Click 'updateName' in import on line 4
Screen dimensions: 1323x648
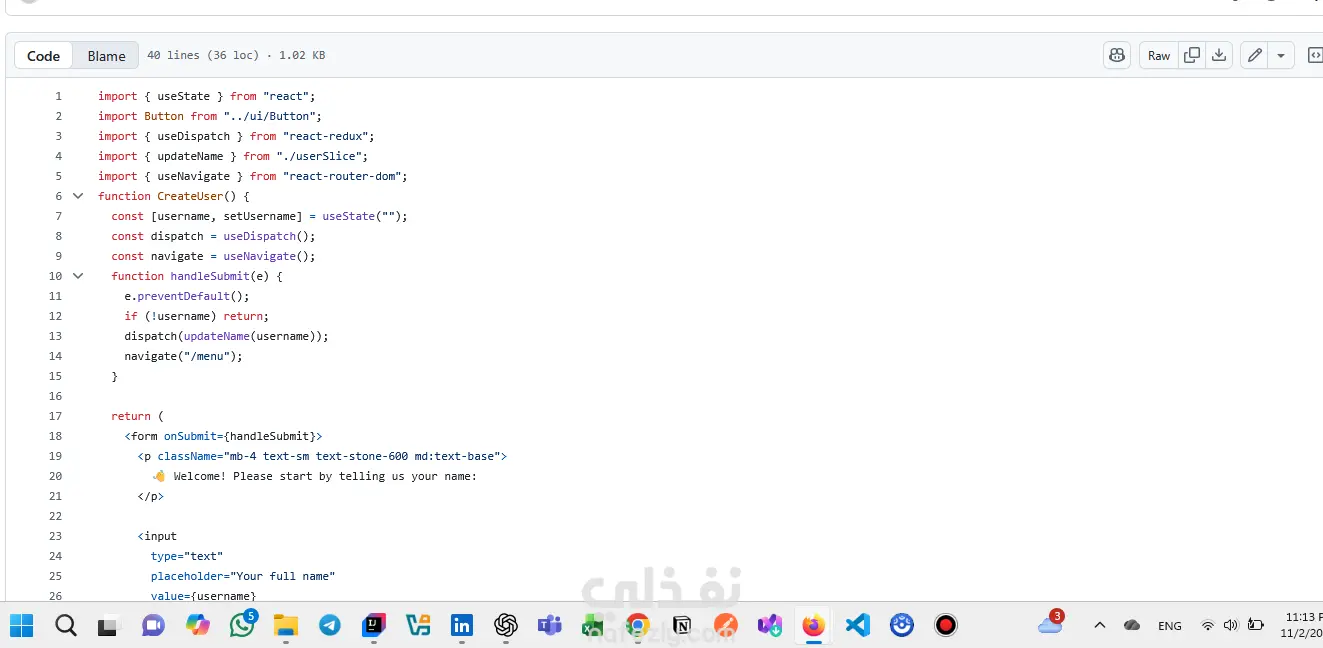pos(190,156)
